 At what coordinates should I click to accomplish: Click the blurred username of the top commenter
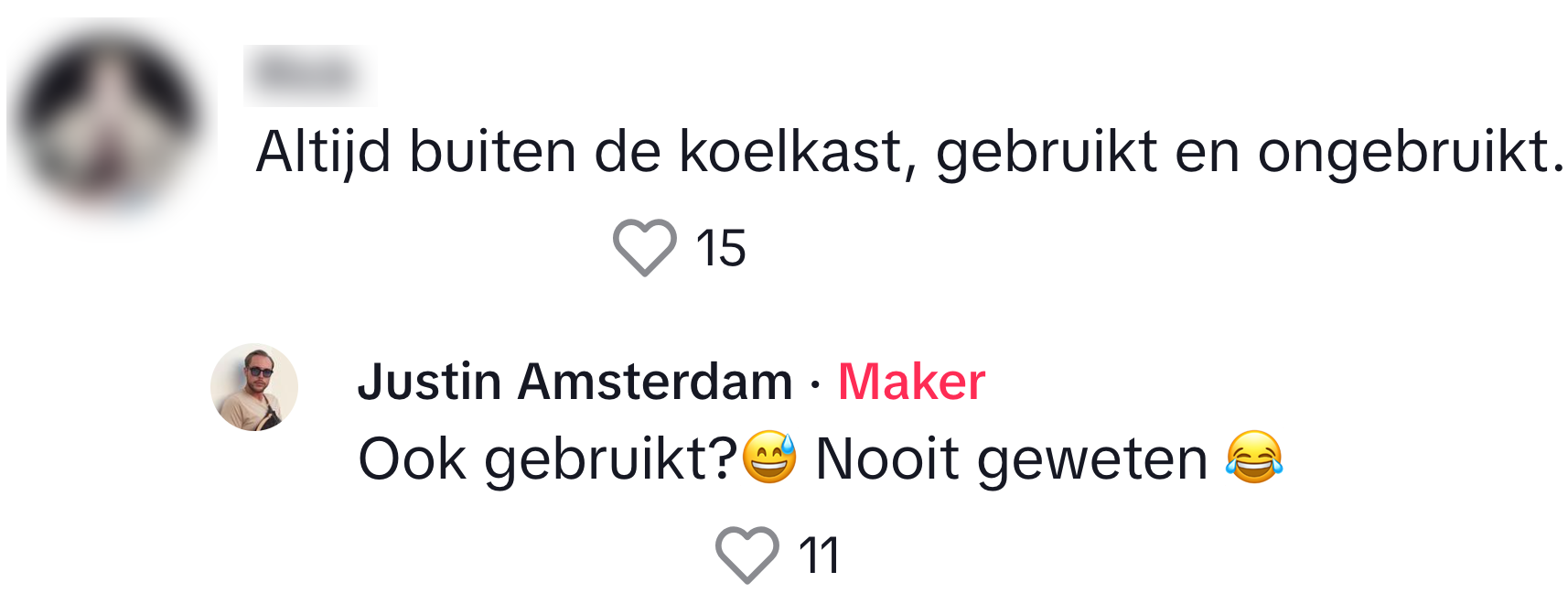point(306,74)
